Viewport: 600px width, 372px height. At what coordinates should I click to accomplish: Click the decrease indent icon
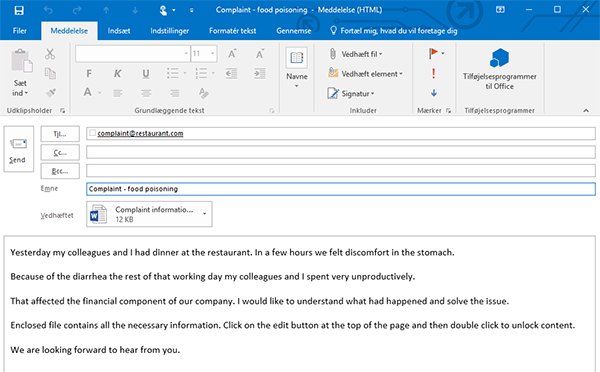(x=231, y=73)
